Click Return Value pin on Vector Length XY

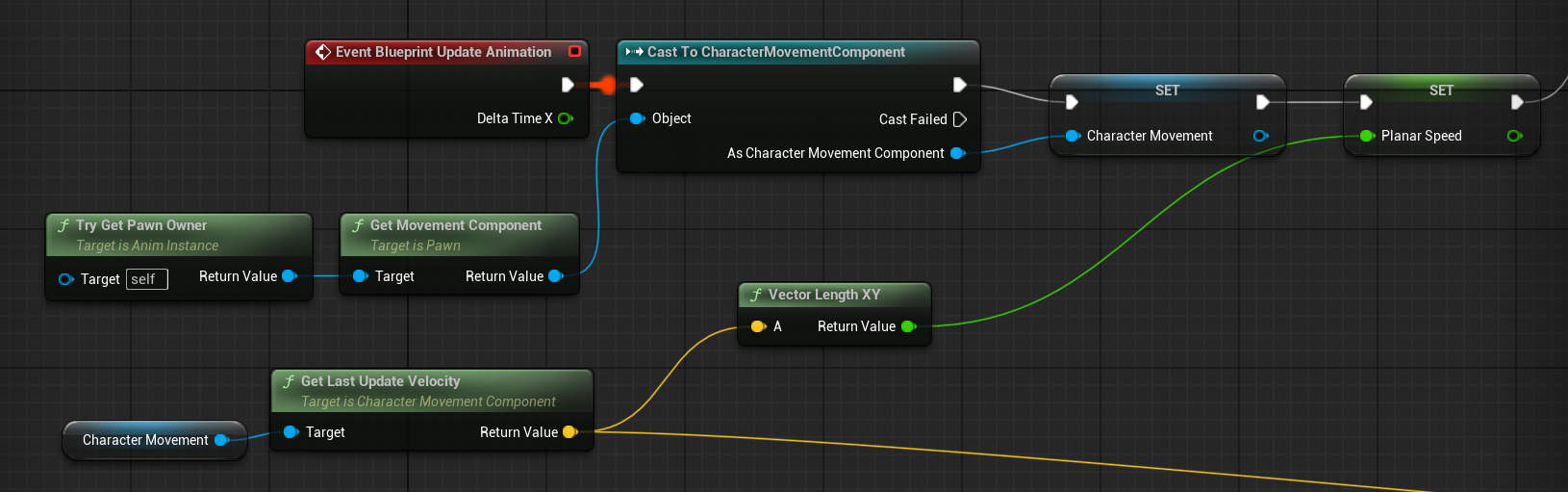[x=908, y=326]
